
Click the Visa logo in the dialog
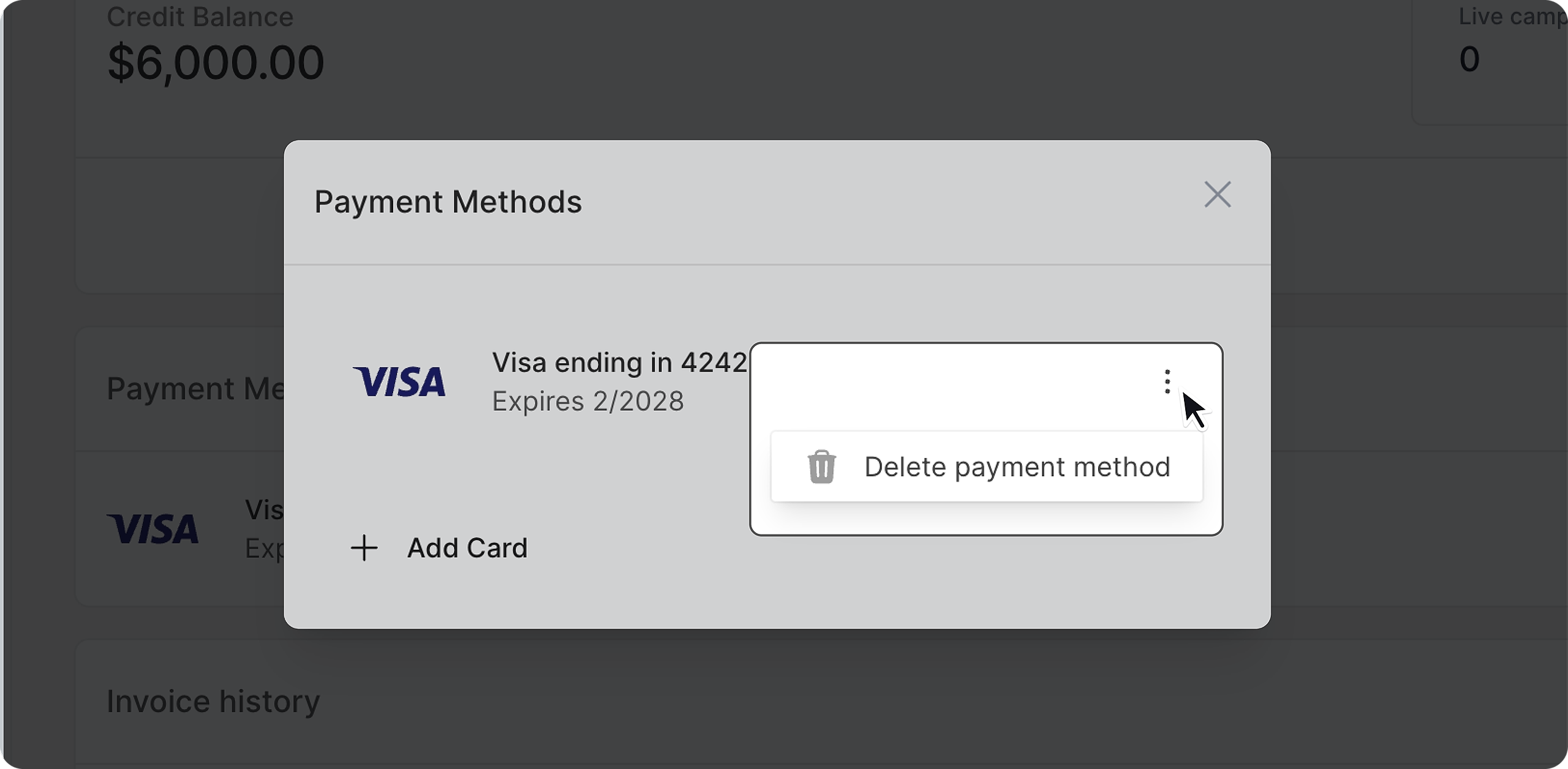[x=399, y=381]
